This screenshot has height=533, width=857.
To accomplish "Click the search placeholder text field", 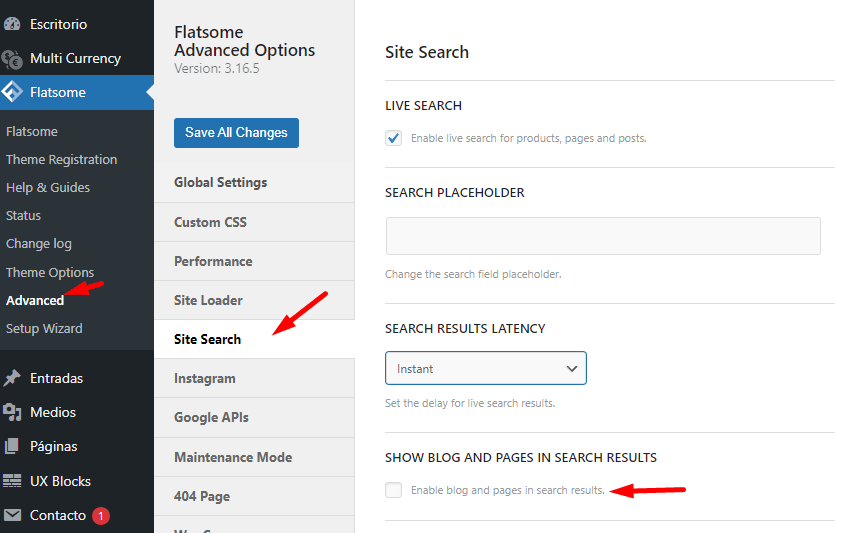I will click(x=603, y=236).
